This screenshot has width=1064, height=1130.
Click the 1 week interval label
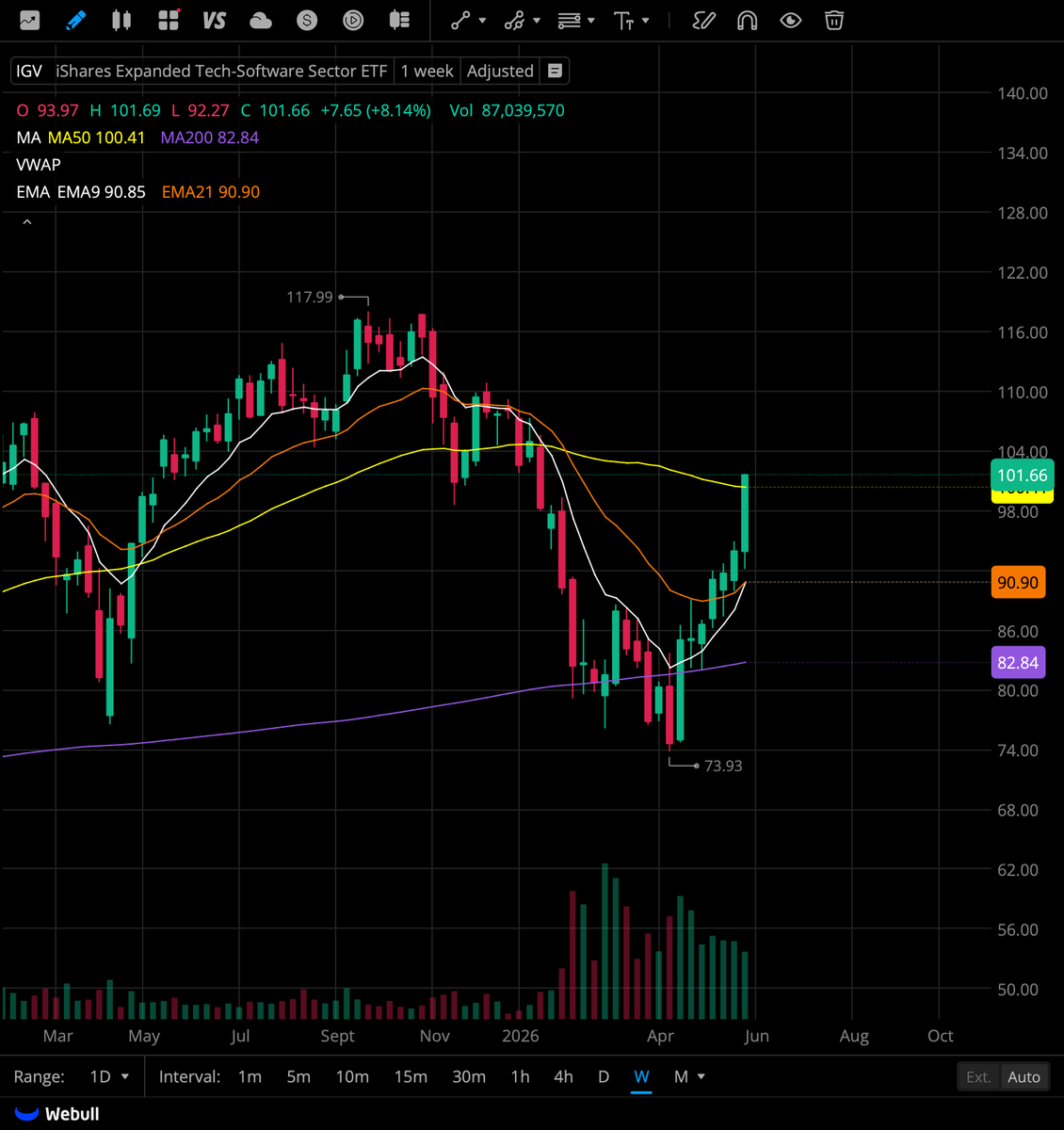[x=427, y=71]
